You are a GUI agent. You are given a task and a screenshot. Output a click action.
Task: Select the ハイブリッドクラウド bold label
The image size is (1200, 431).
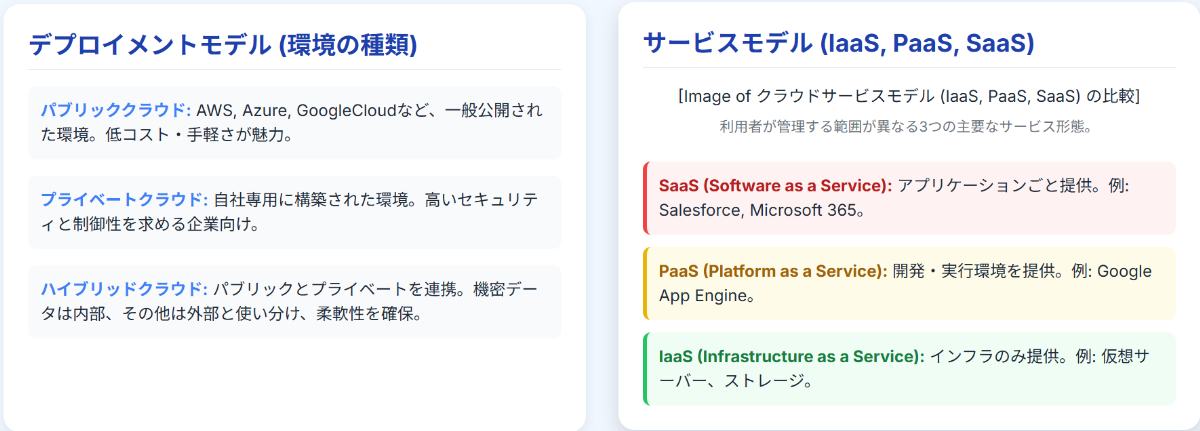pos(124,289)
